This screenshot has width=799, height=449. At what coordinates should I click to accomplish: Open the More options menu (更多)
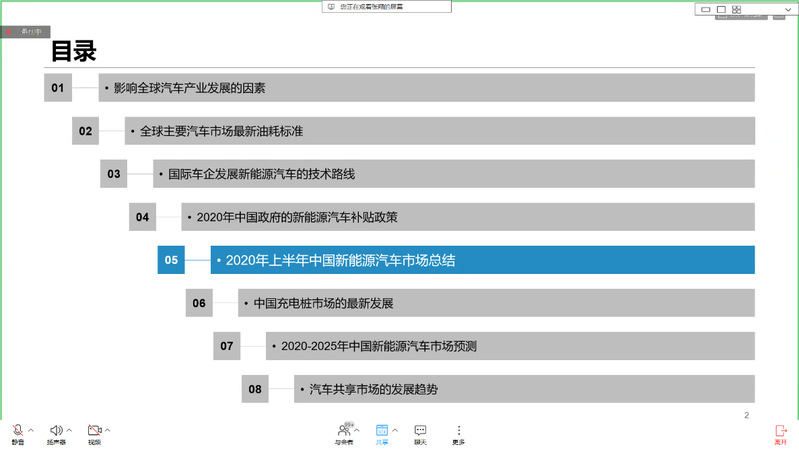click(x=458, y=430)
